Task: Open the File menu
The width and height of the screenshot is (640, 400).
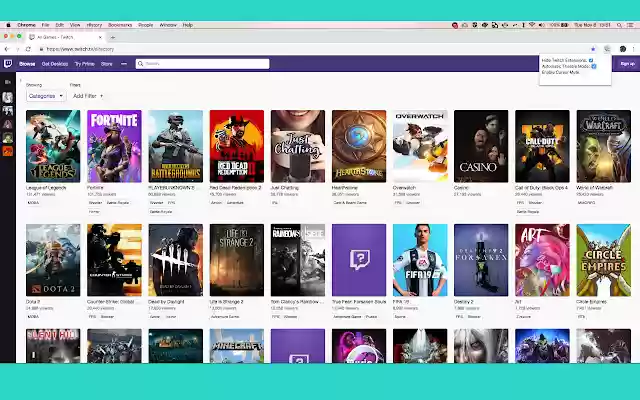Action: [45, 25]
